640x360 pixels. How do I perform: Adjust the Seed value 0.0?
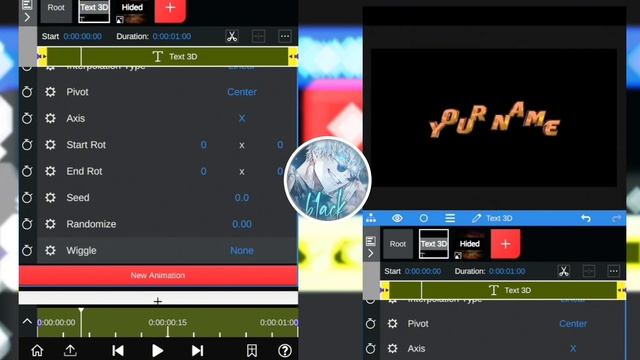coord(242,198)
